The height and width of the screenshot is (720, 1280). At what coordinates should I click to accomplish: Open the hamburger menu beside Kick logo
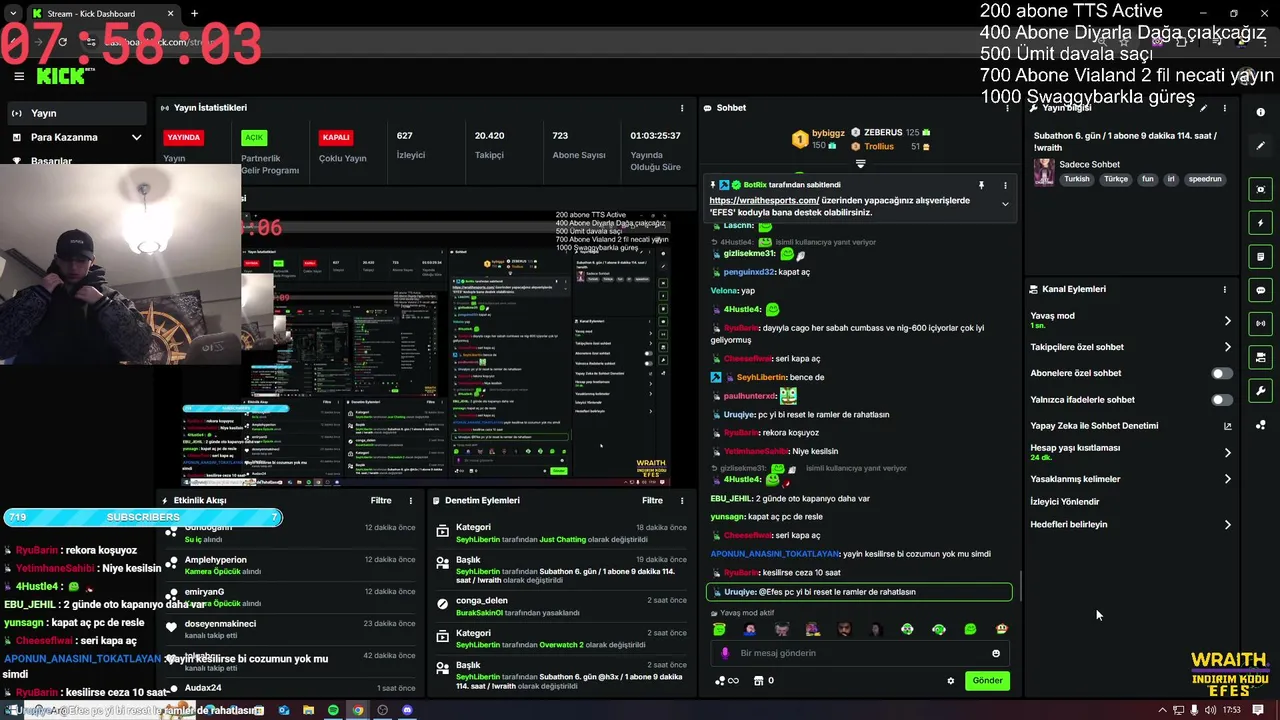click(x=19, y=76)
